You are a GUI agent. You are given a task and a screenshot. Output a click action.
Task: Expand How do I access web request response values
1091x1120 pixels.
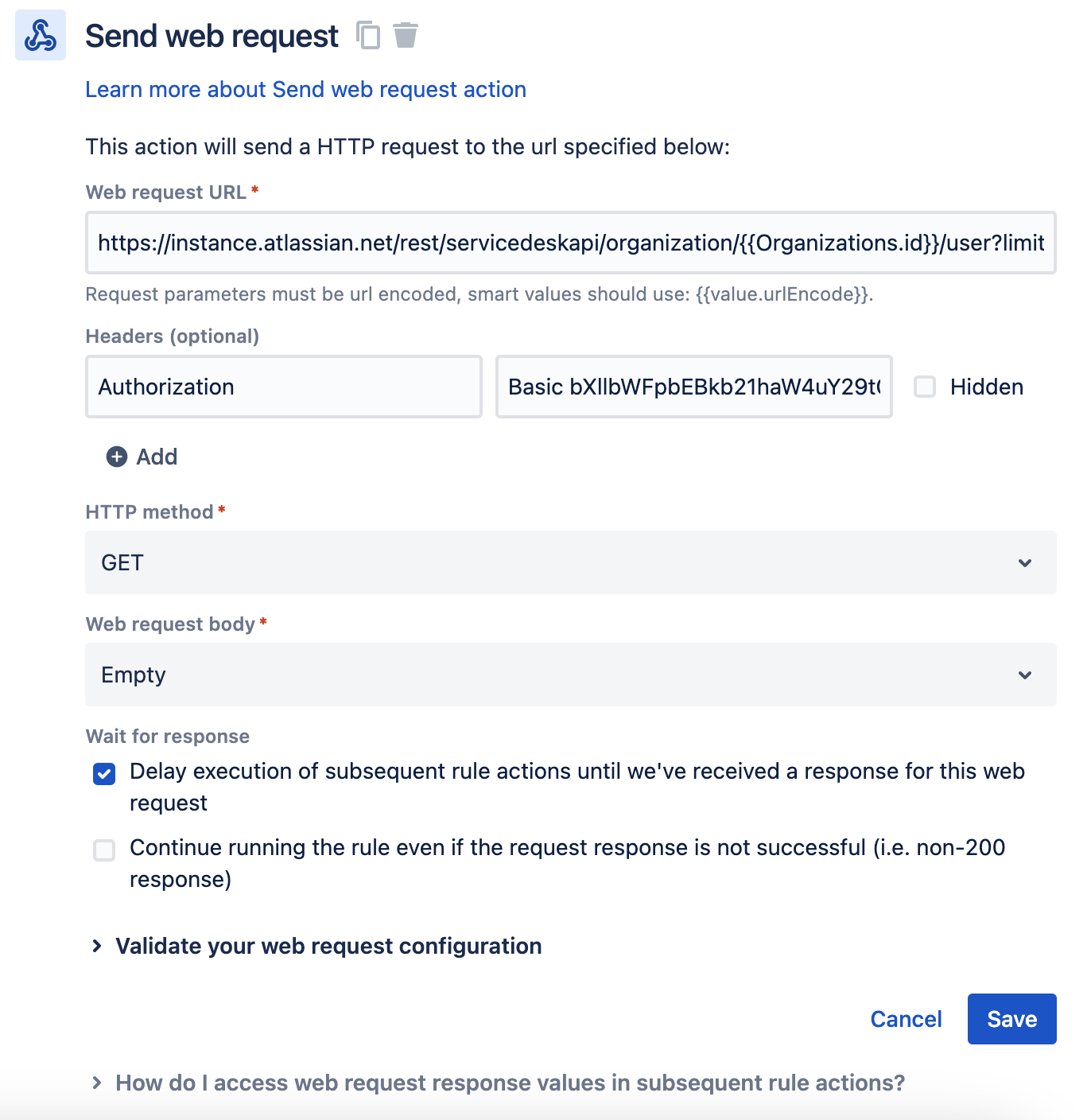click(510, 1083)
